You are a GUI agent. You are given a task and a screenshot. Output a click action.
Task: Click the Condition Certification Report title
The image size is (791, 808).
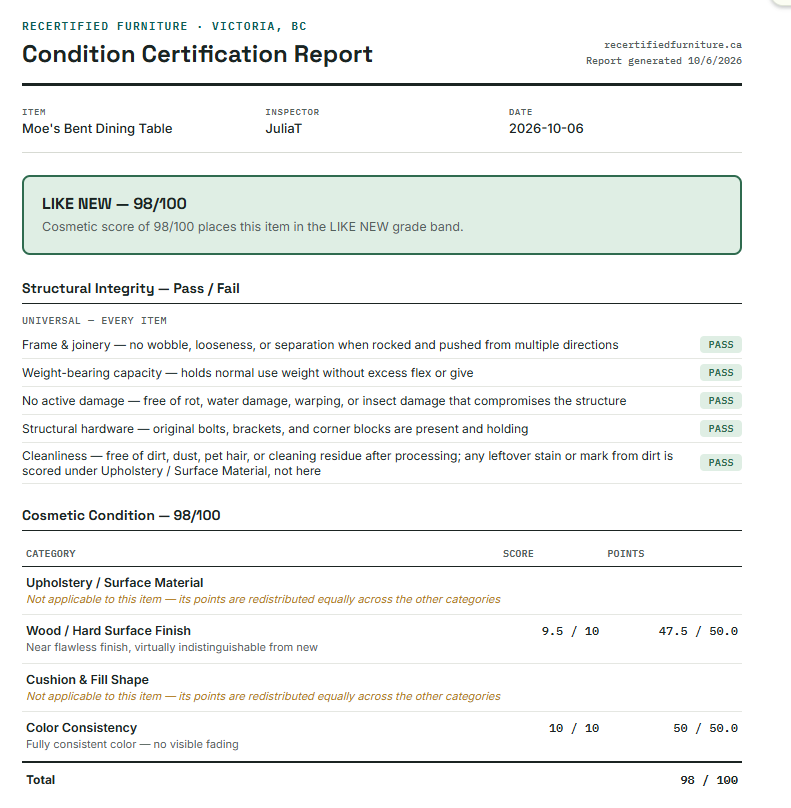pyautogui.click(x=197, y=54)
